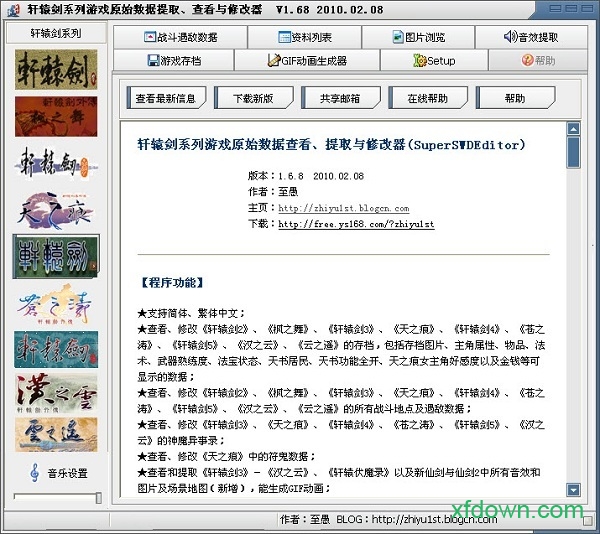Click the music volume slider under 音乐设置
The image size is (600, 534).
pyautogui.click(x=56, y=497)
